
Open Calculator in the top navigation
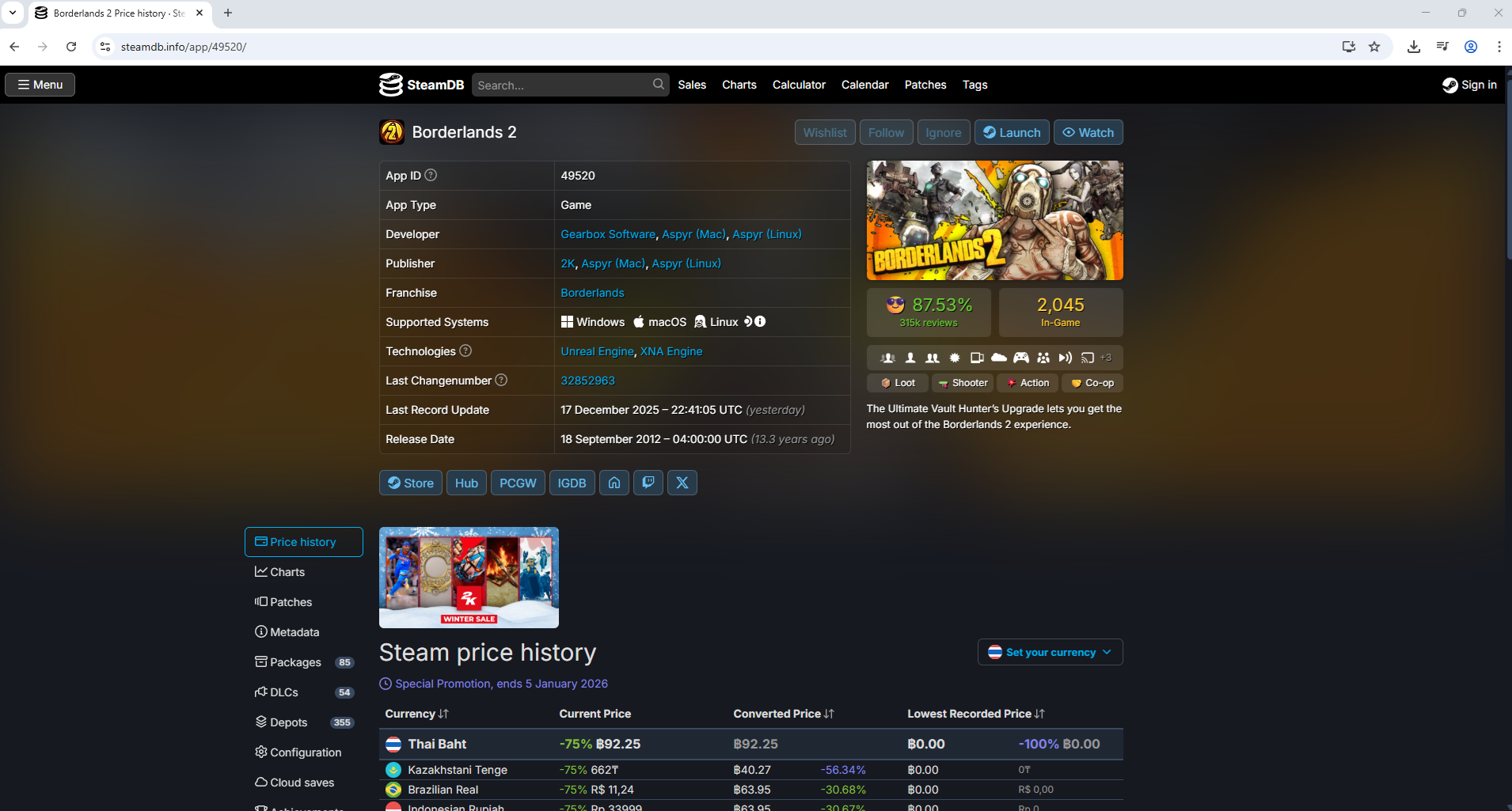pos(799,85)
